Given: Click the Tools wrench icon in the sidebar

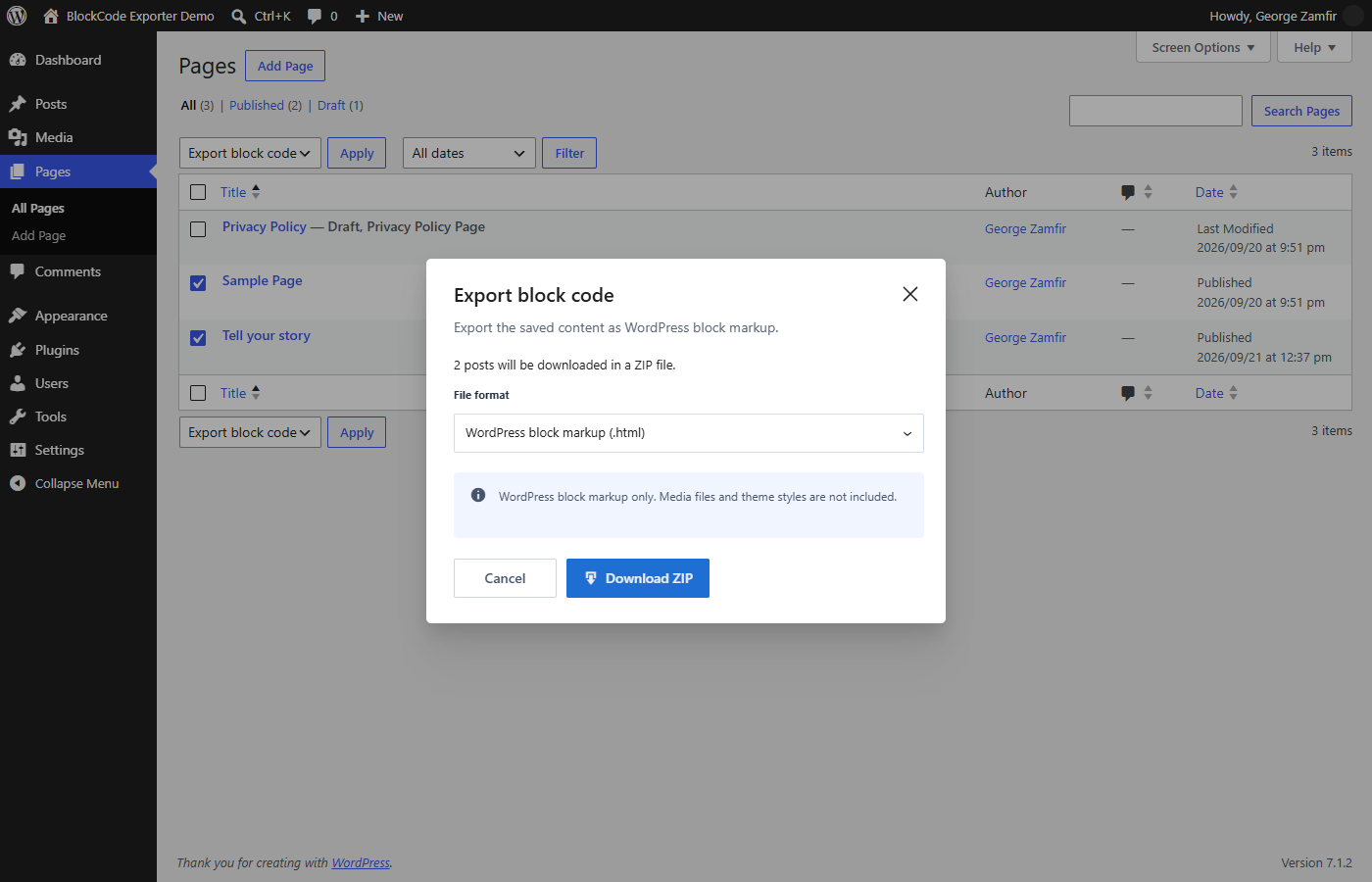Looking at the screenshot, I should click(x=18, y=416).
